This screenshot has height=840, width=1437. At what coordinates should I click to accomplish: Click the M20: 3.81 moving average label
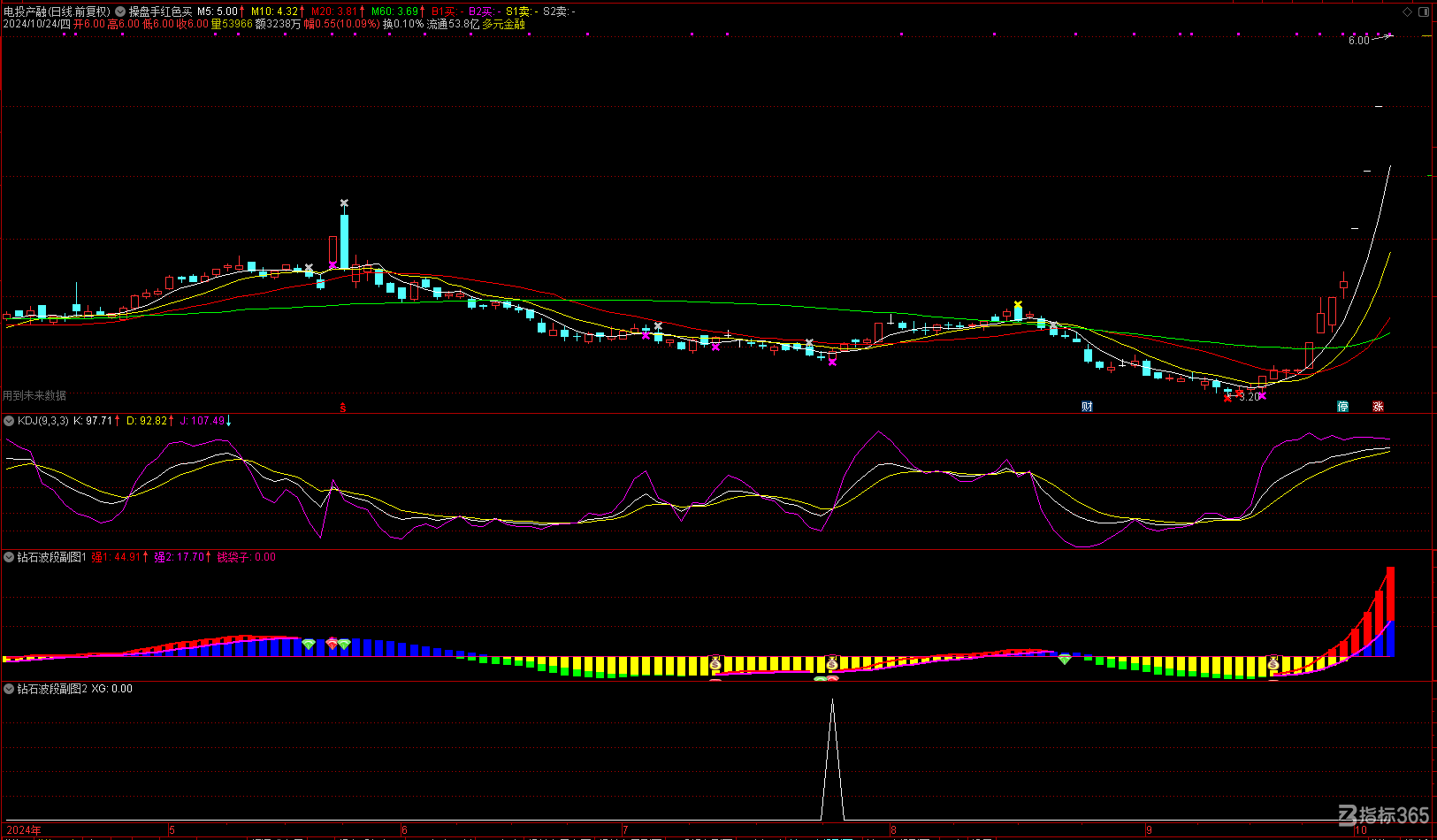334,11
